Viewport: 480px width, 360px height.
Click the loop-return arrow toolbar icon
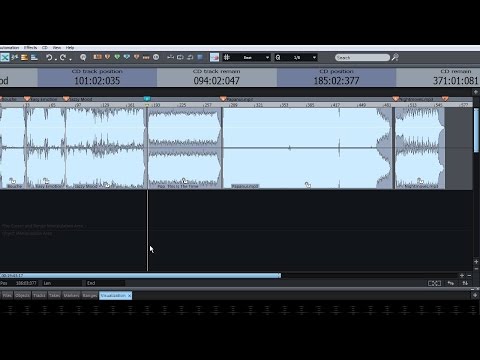point(190,57)
